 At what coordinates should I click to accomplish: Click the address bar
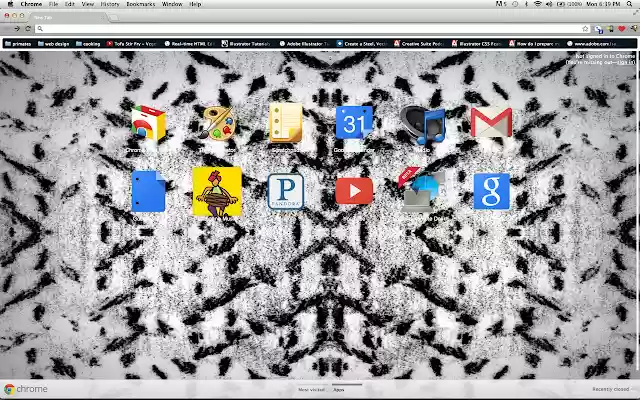coord(312,29)
